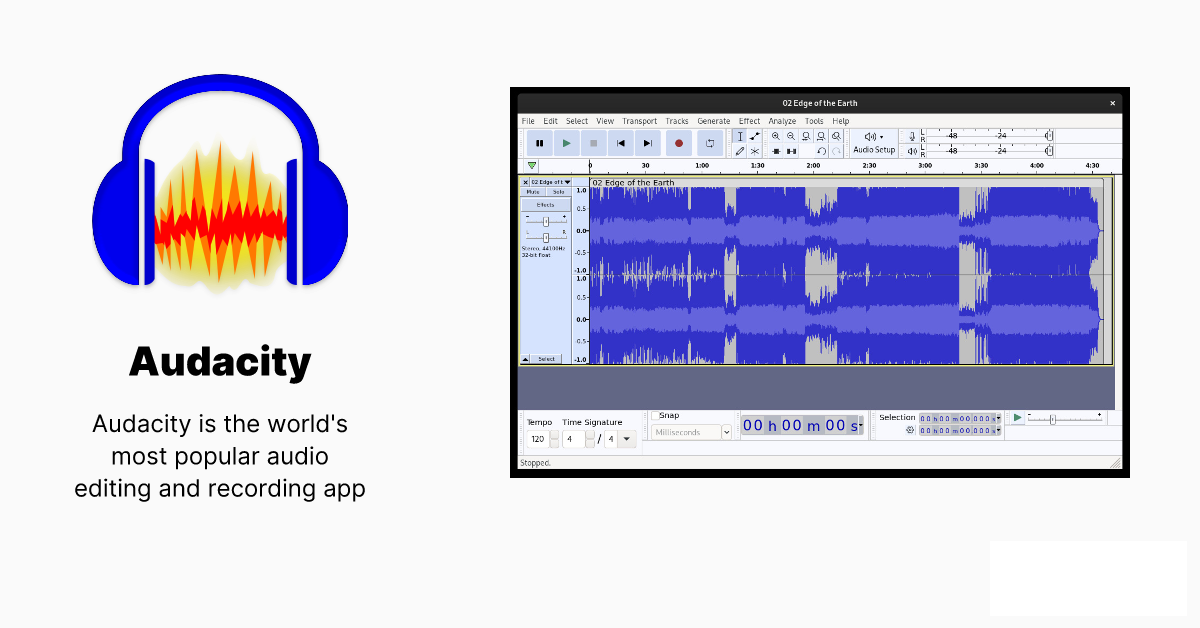Click the Zoom Toggle icon
Screen dimensions: 1200x628
click(x=836, y=136)
